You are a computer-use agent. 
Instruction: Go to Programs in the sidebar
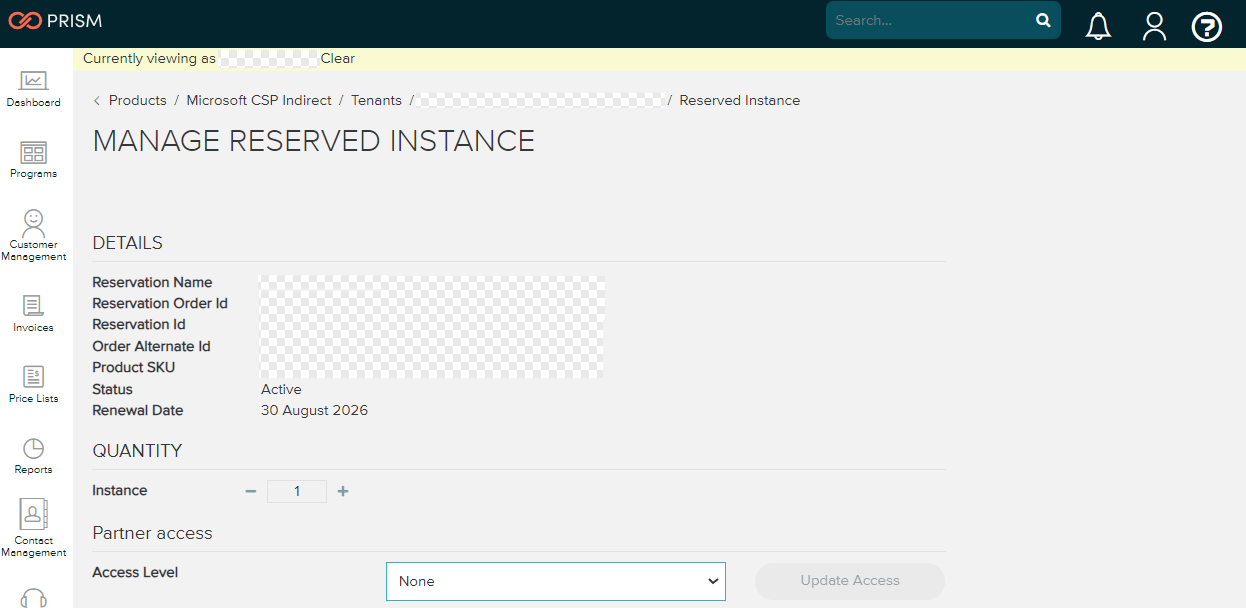tap(33, 159)
